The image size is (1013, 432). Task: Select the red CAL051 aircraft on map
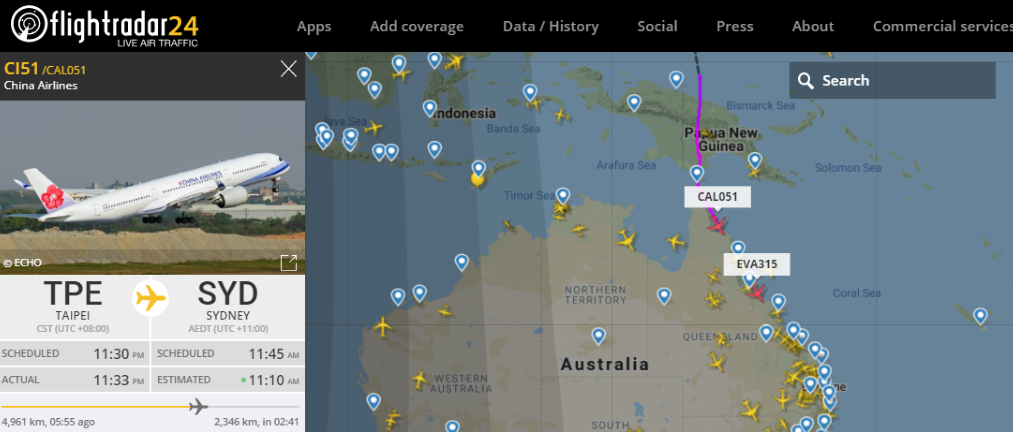[716, 225]
